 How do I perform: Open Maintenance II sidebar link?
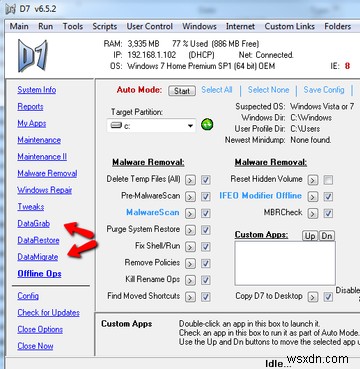42,157
